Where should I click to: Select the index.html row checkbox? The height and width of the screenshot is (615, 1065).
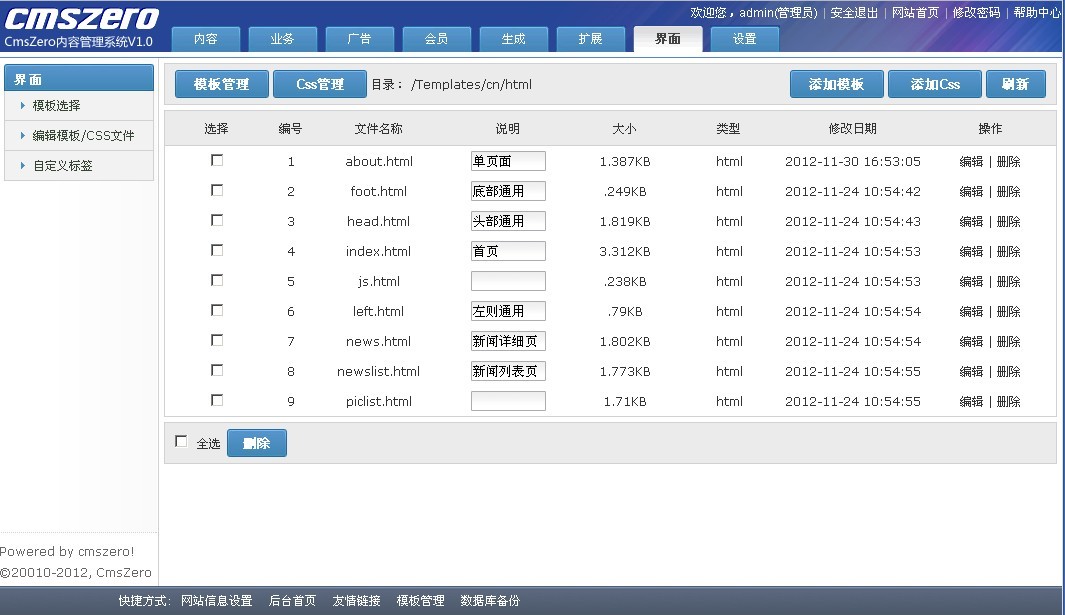click(217, 250)
